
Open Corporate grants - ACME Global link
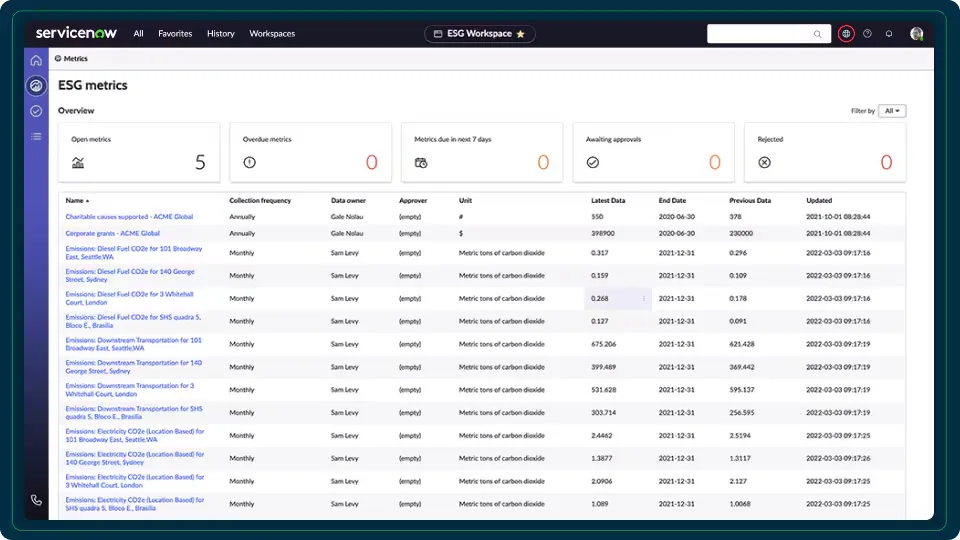coord(112,233)
